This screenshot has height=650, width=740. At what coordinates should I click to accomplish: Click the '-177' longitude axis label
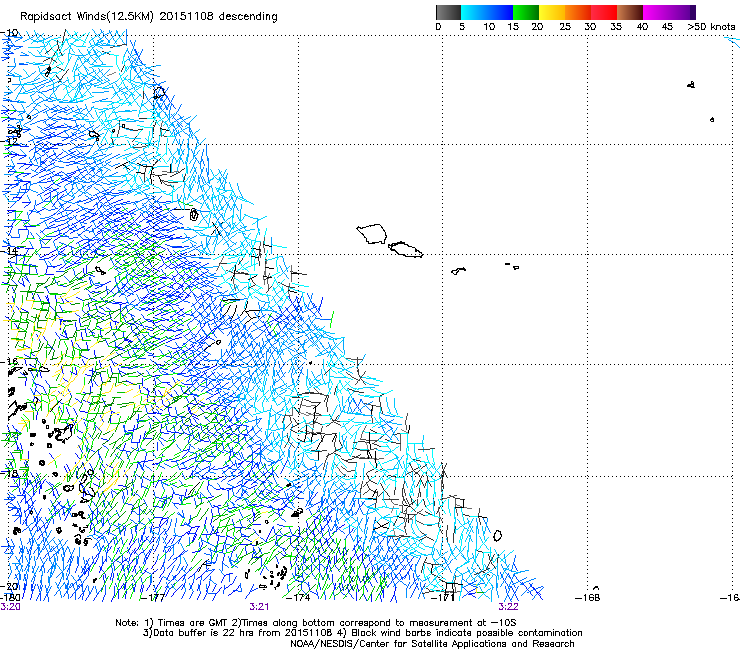(153, 598)
